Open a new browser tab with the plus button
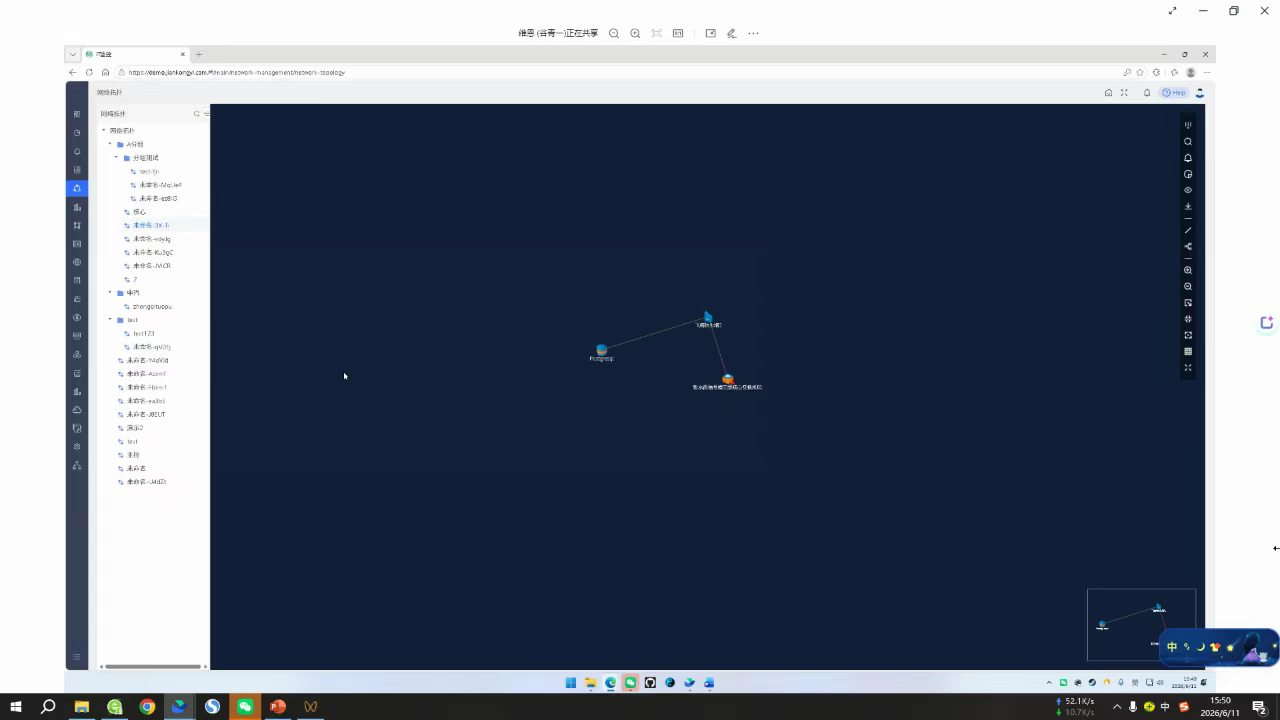Viewport: 1280px width, 720px height. tap(199, 54)
